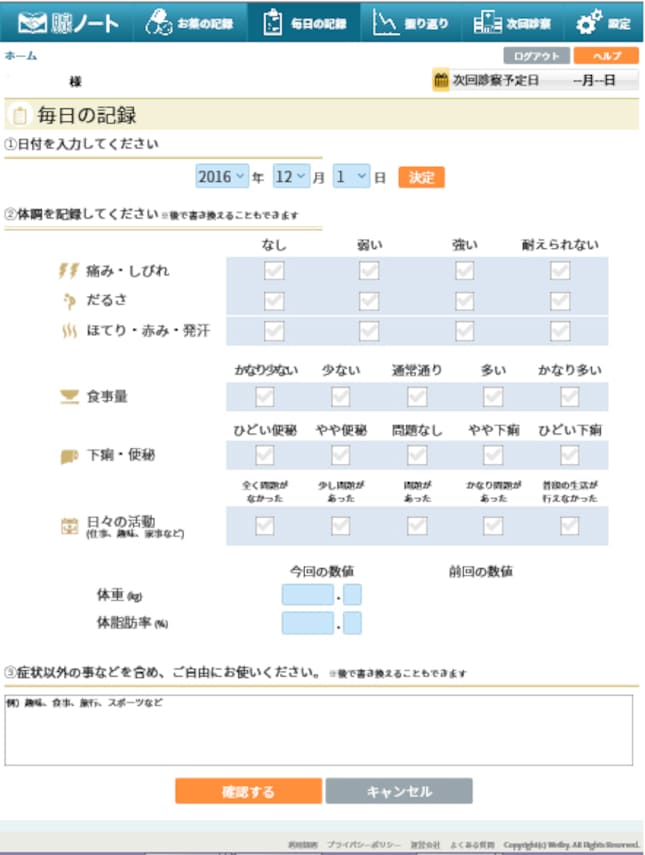The height and width of the screenshot is (855, 645).
Task: Click the lightning icon for 痛み・しびれ
Action: coord(69,270)
